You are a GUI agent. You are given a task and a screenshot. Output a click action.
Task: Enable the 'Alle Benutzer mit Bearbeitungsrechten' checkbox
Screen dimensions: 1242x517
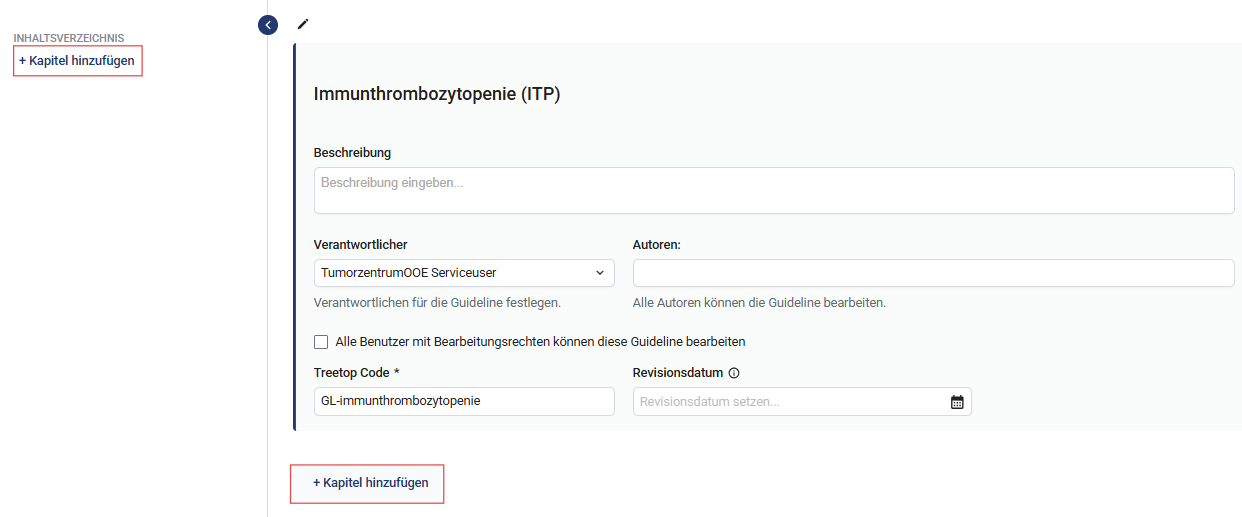(321, 342)
